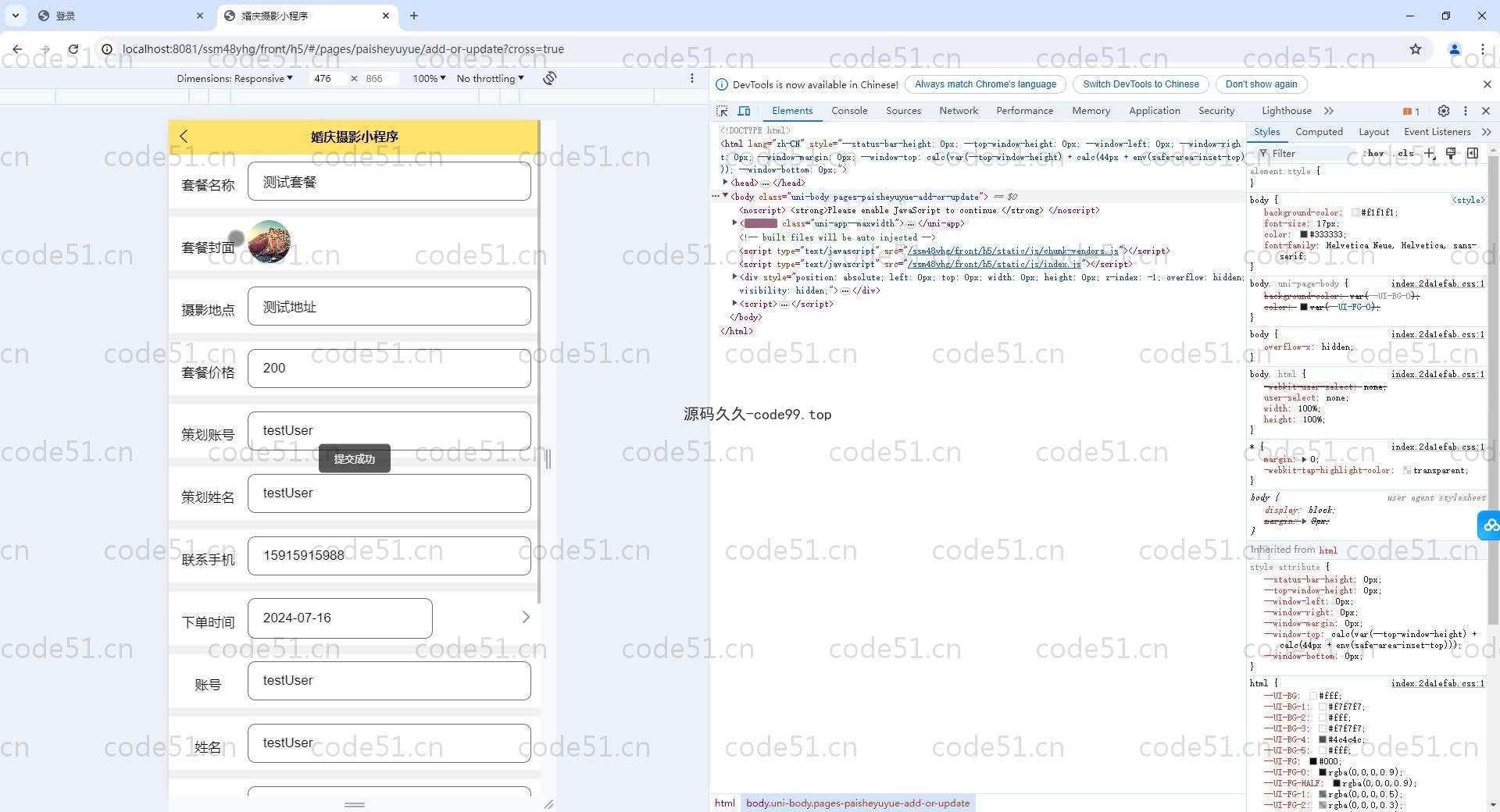1500x812 pixels.
Task: Expand the margin shorthand under the * rule
Action: pos(1304,459)
